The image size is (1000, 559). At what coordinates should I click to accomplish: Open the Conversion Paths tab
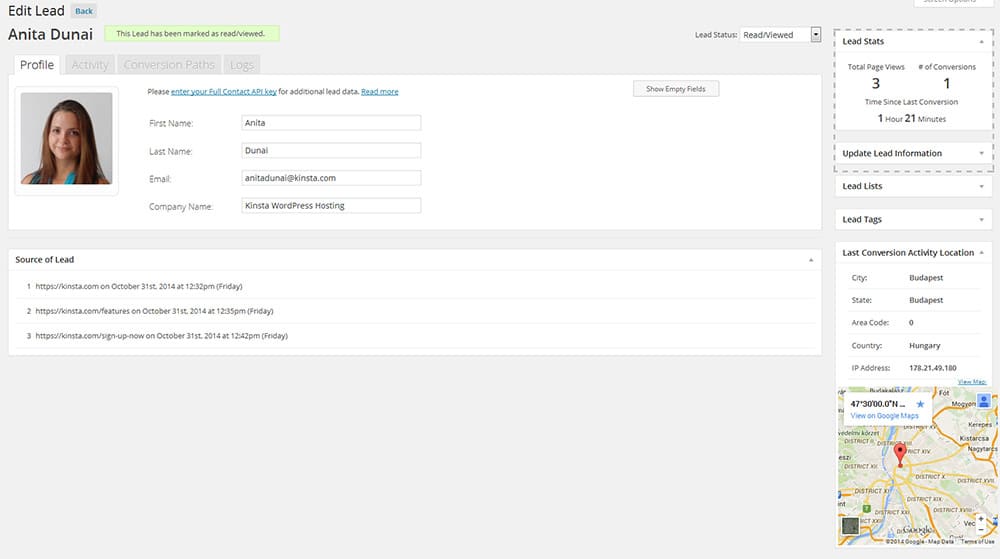pos(169,65)
